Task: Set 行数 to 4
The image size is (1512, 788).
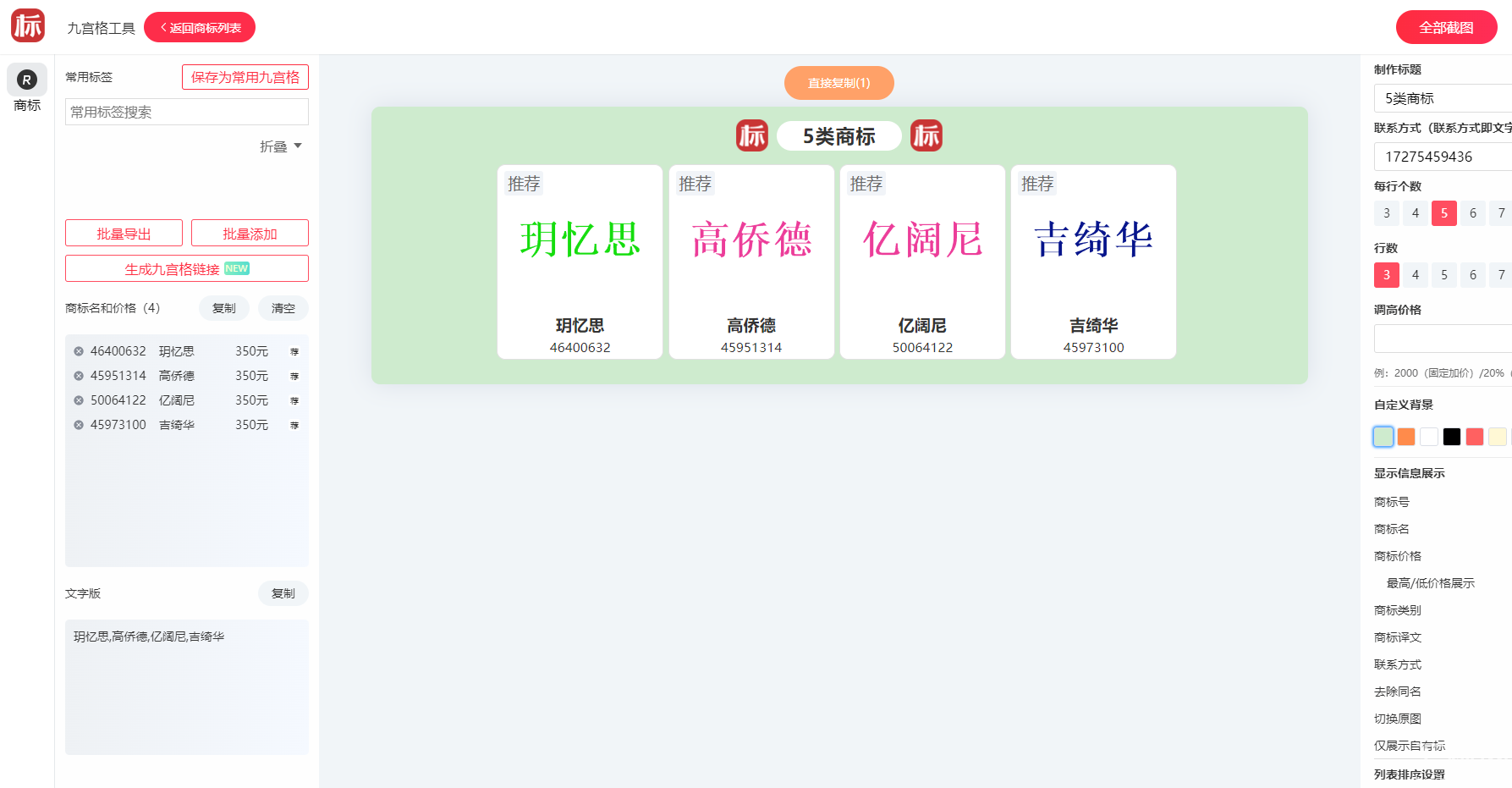Action: [x=1415, y=275]
